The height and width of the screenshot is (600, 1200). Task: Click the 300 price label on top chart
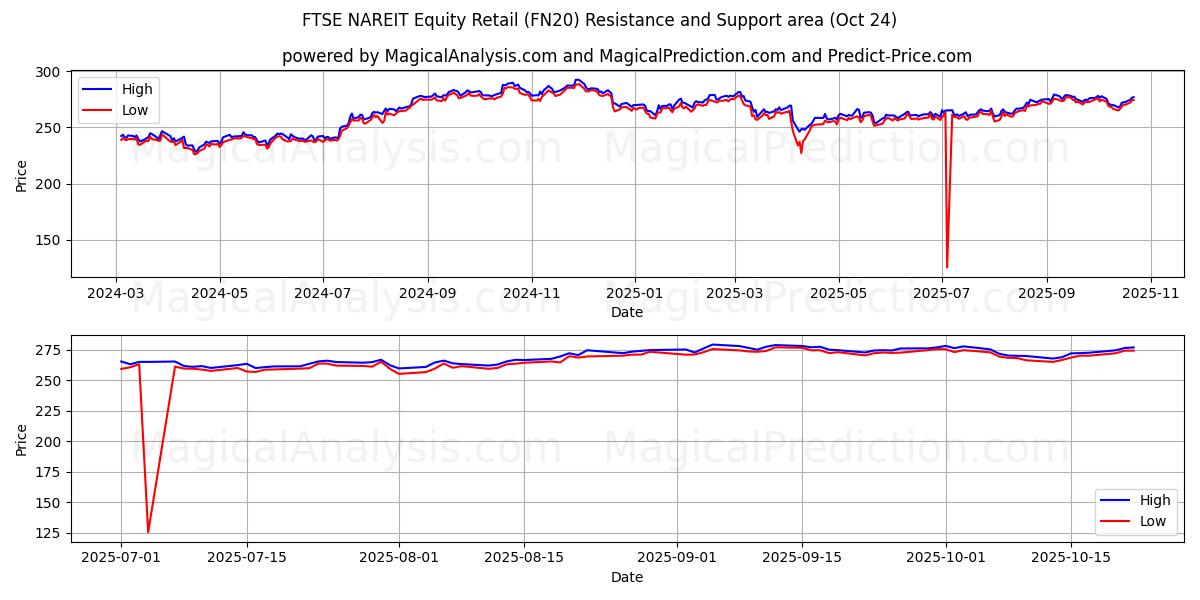(47, 72)
